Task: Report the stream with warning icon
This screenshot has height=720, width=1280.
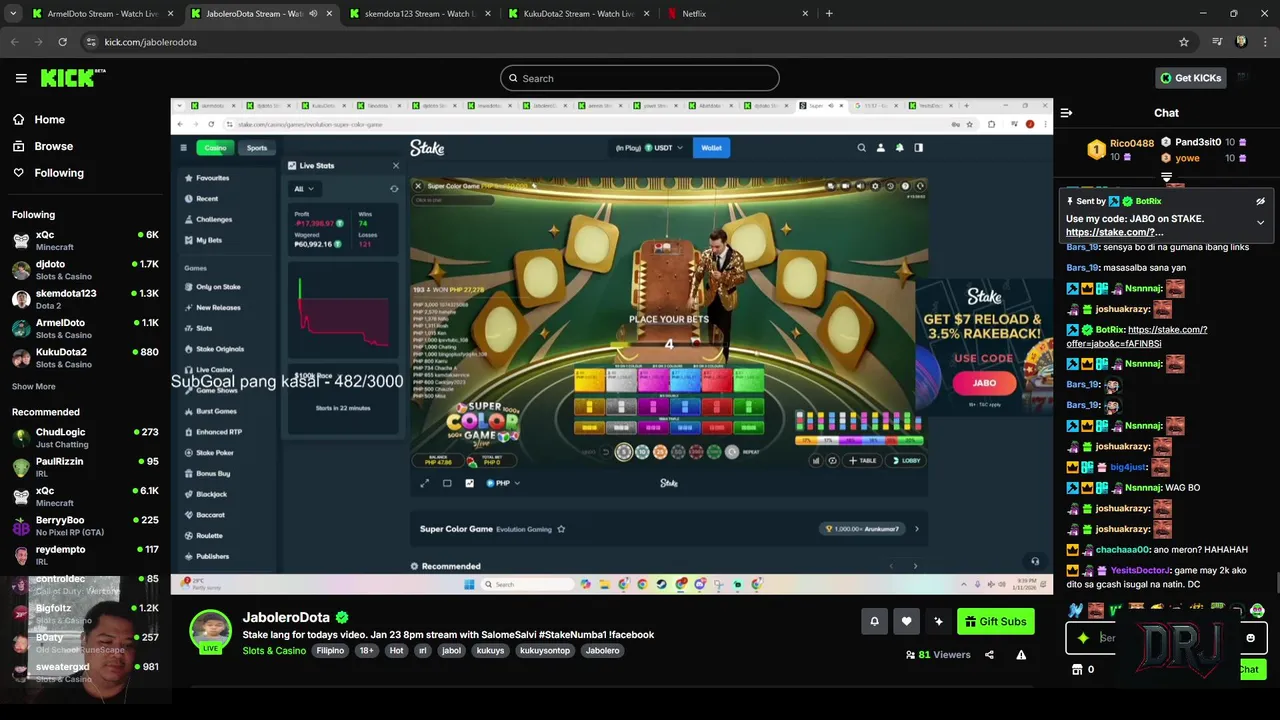Action: 1021,655
